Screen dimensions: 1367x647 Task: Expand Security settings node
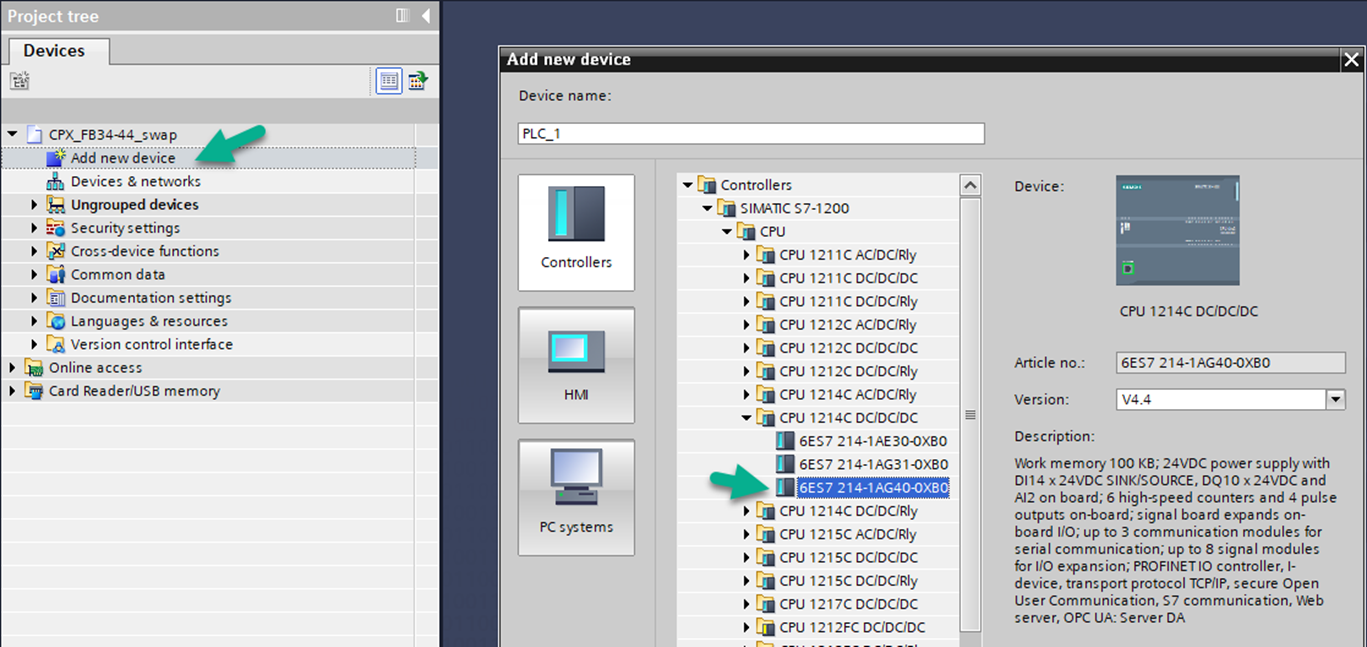[34, 228]
